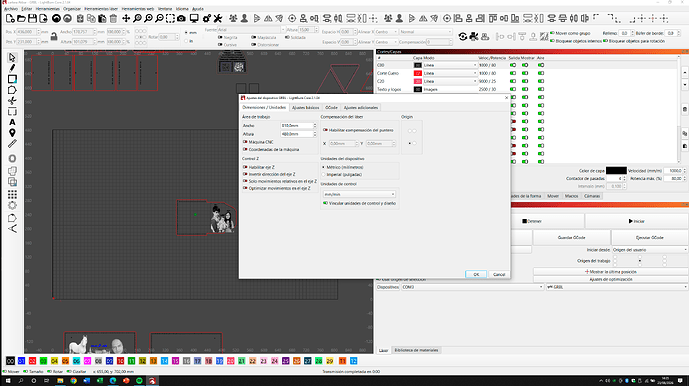
Task: Open Device Settings wrench icon
Action: click(218, 18)
